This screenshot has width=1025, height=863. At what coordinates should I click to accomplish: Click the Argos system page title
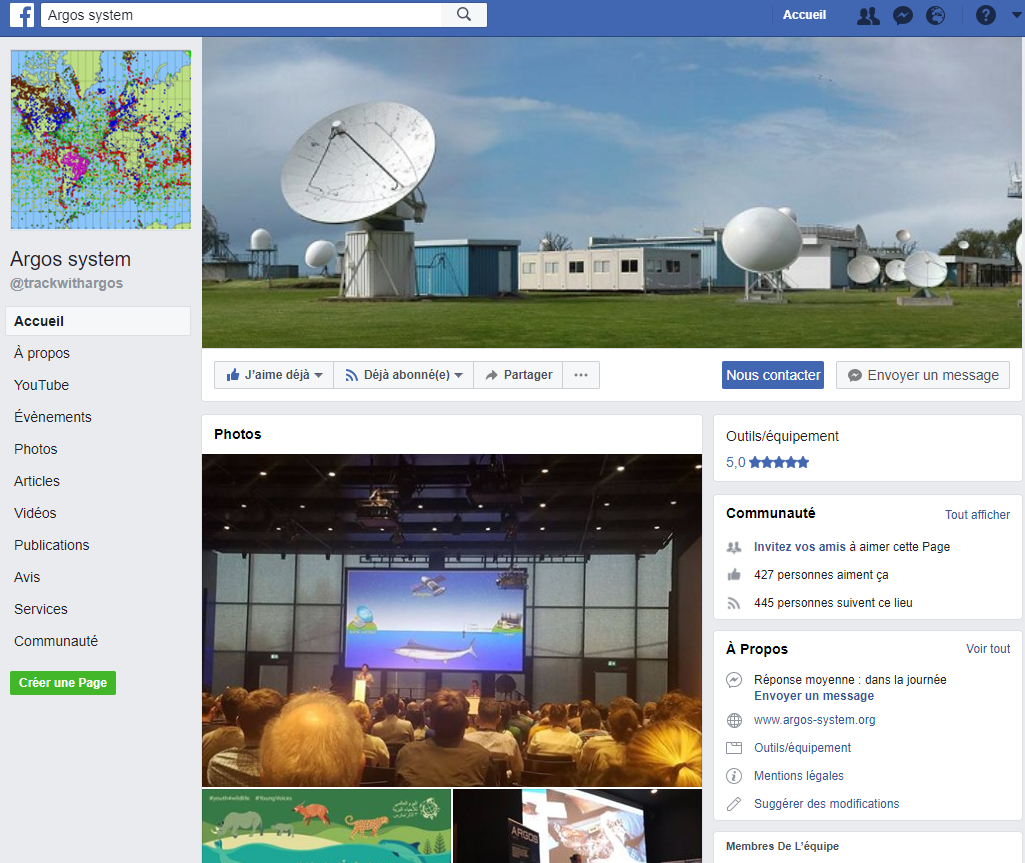(x=70, y=259)
